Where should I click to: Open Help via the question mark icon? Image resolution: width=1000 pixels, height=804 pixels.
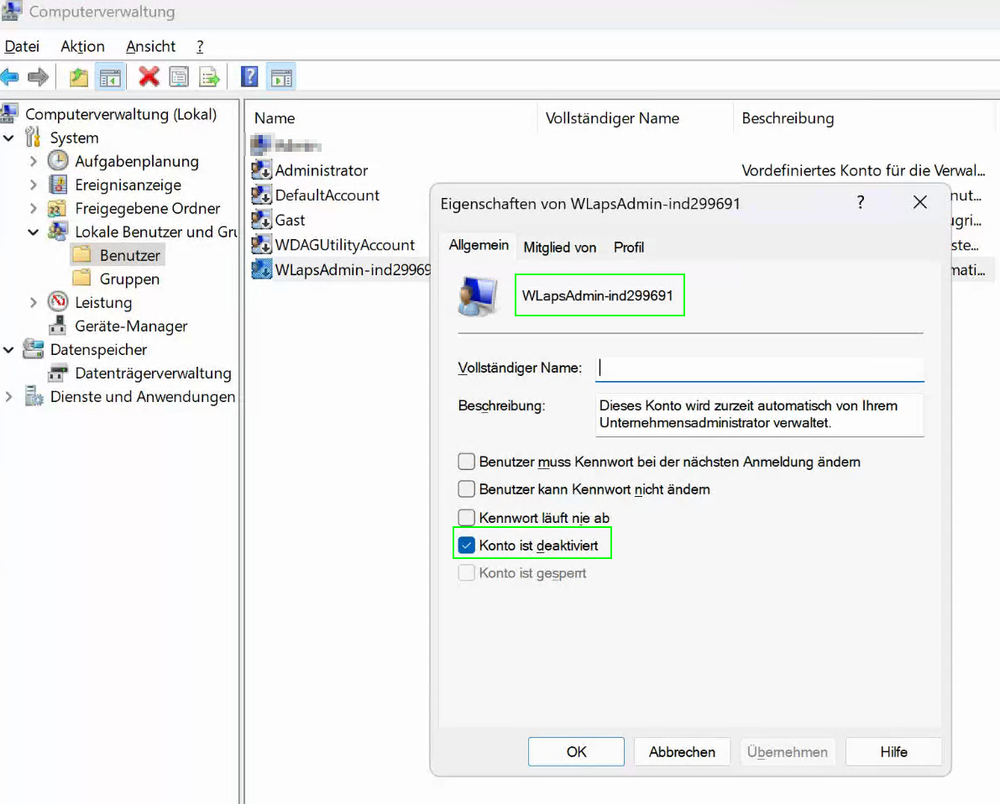(248, 76)
